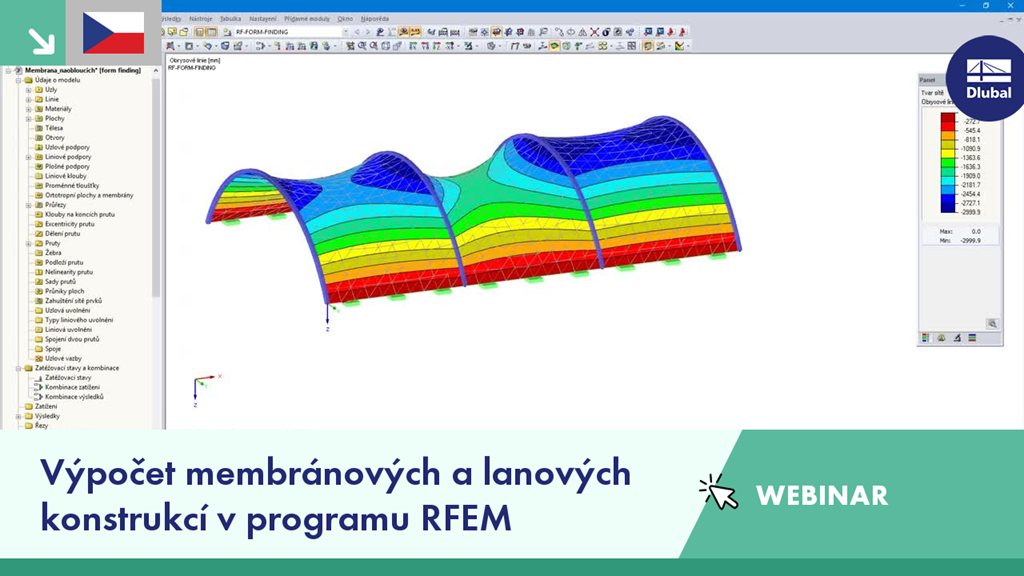Toggle the navigator display button in toolbar

point(200,31)
